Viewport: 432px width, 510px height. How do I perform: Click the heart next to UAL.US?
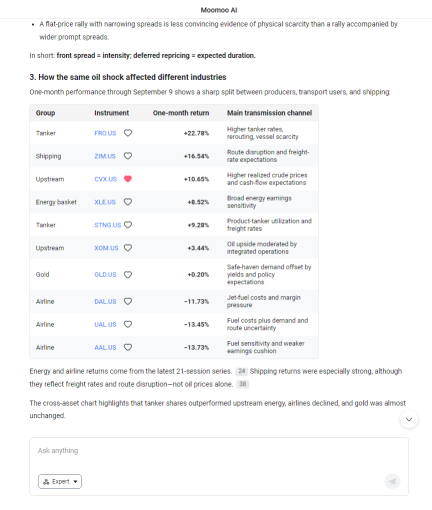pyautogui.click(x=128, y=324)
